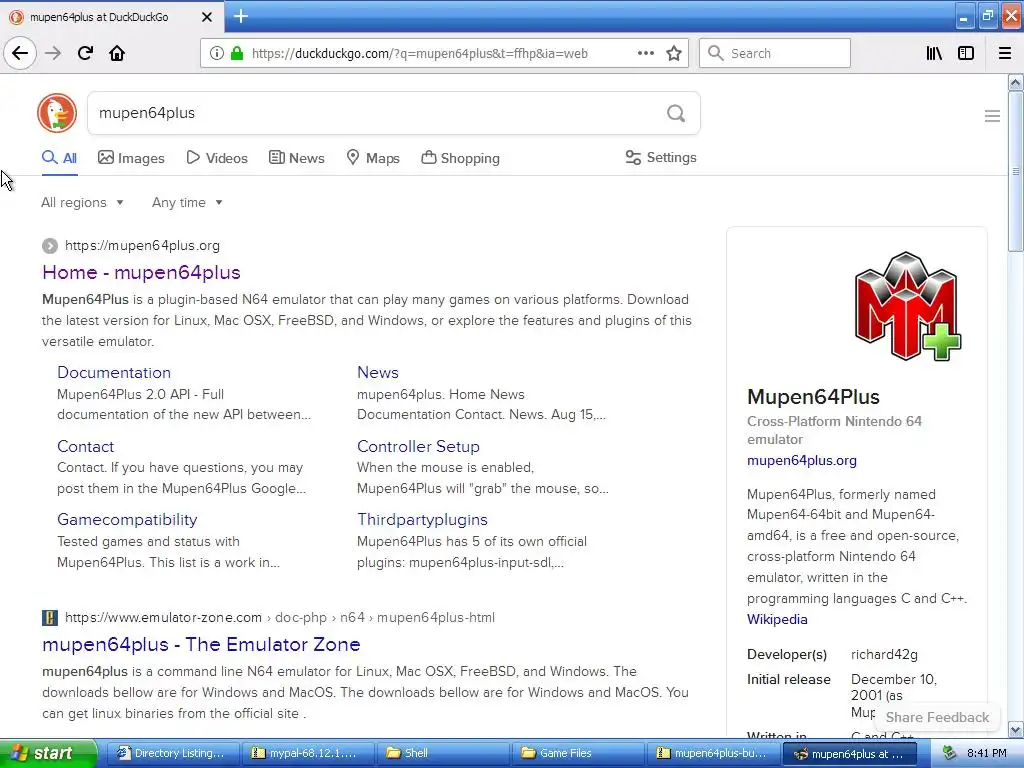Screen dimensions: 1024x768
Task: Open the Thirdpartyplugins sitelink
Action: coord(422,519)
